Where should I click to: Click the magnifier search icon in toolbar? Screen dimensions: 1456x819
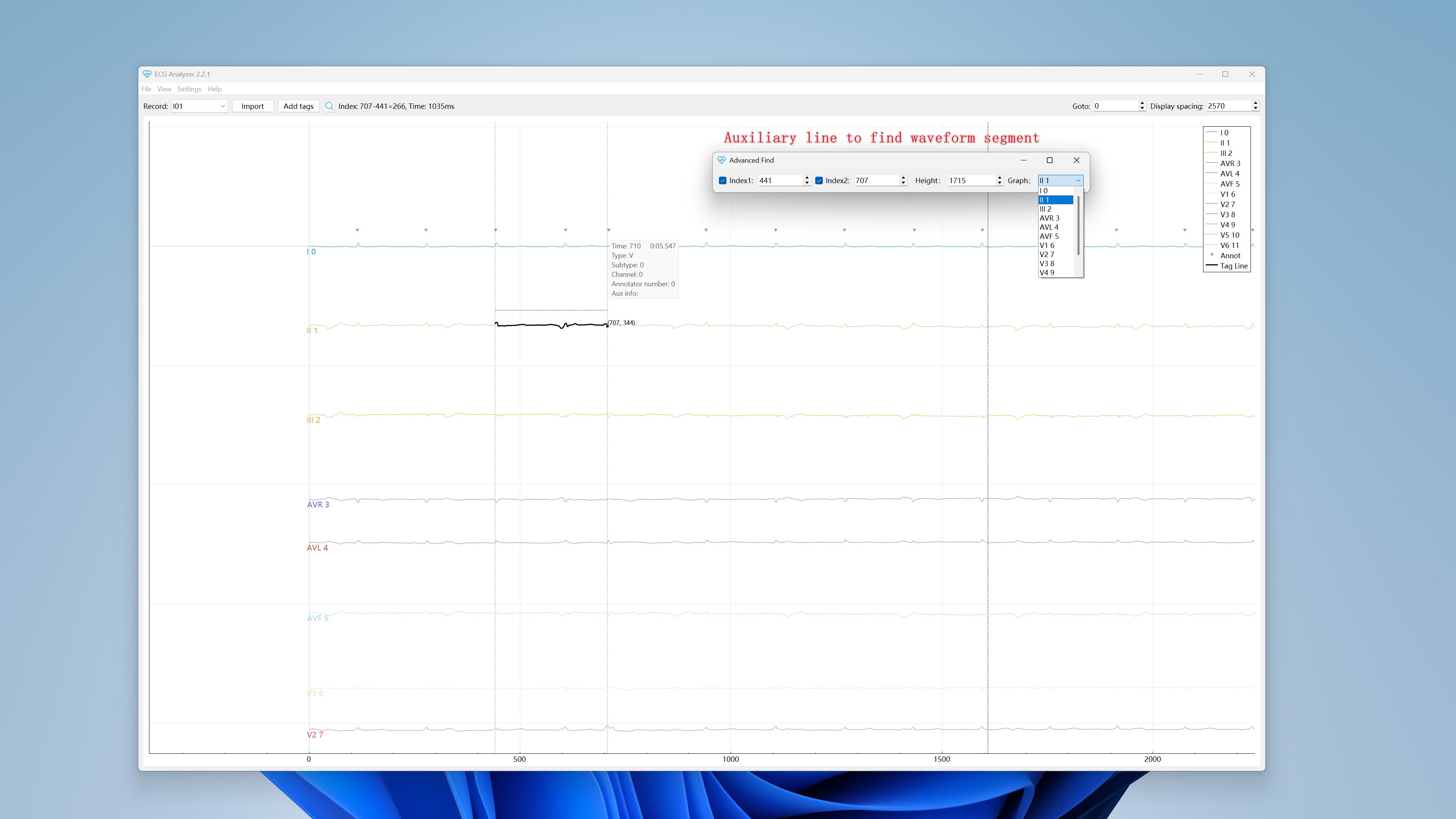(329, 106)
